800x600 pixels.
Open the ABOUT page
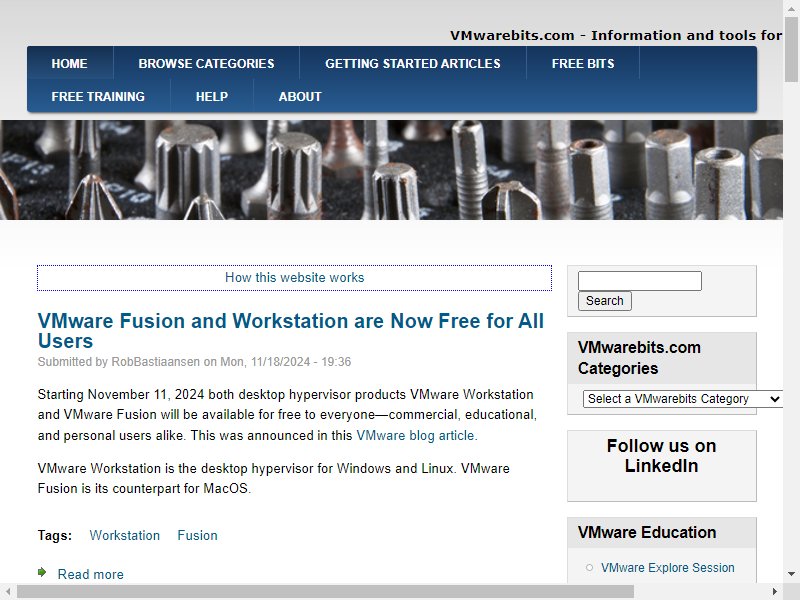(300, 96)
